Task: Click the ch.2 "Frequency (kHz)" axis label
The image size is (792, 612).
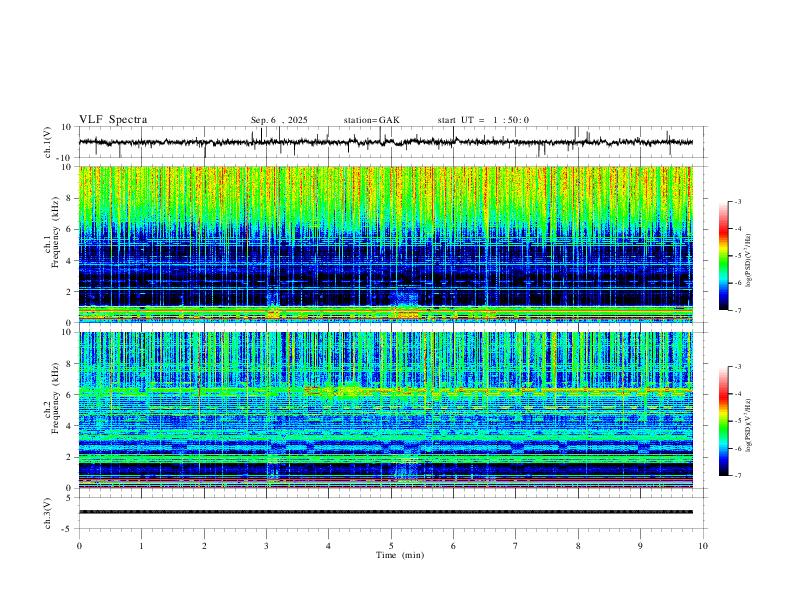Action: click(55, 398)
